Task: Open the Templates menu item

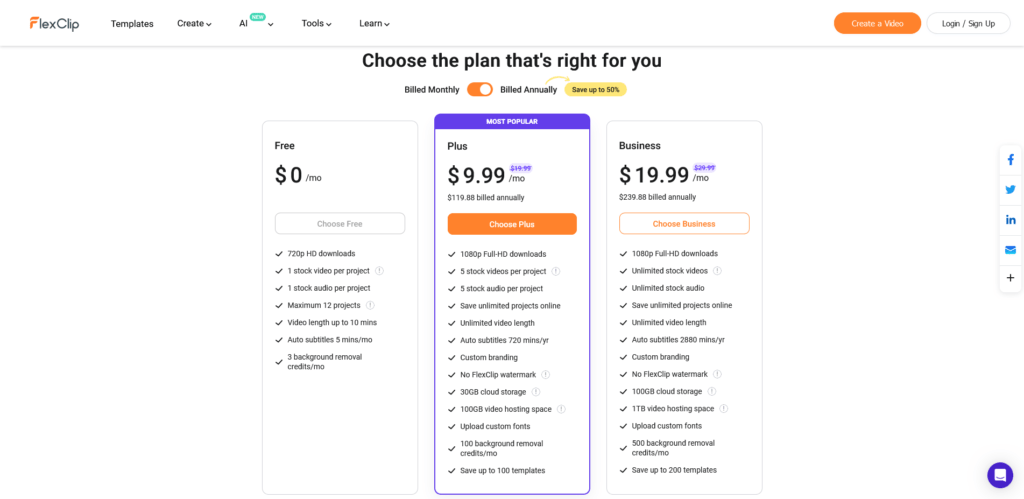Action: click(x=132, y=24)
